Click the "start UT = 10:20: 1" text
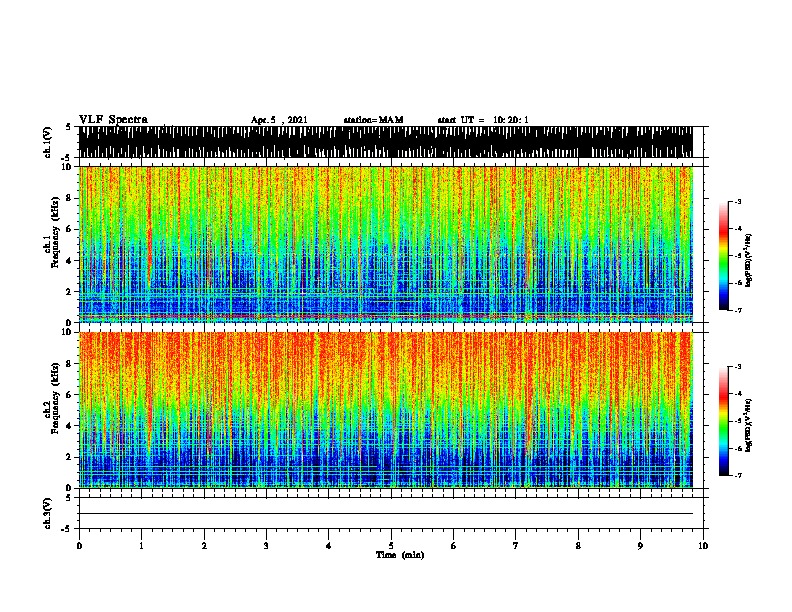 [483, 120]
